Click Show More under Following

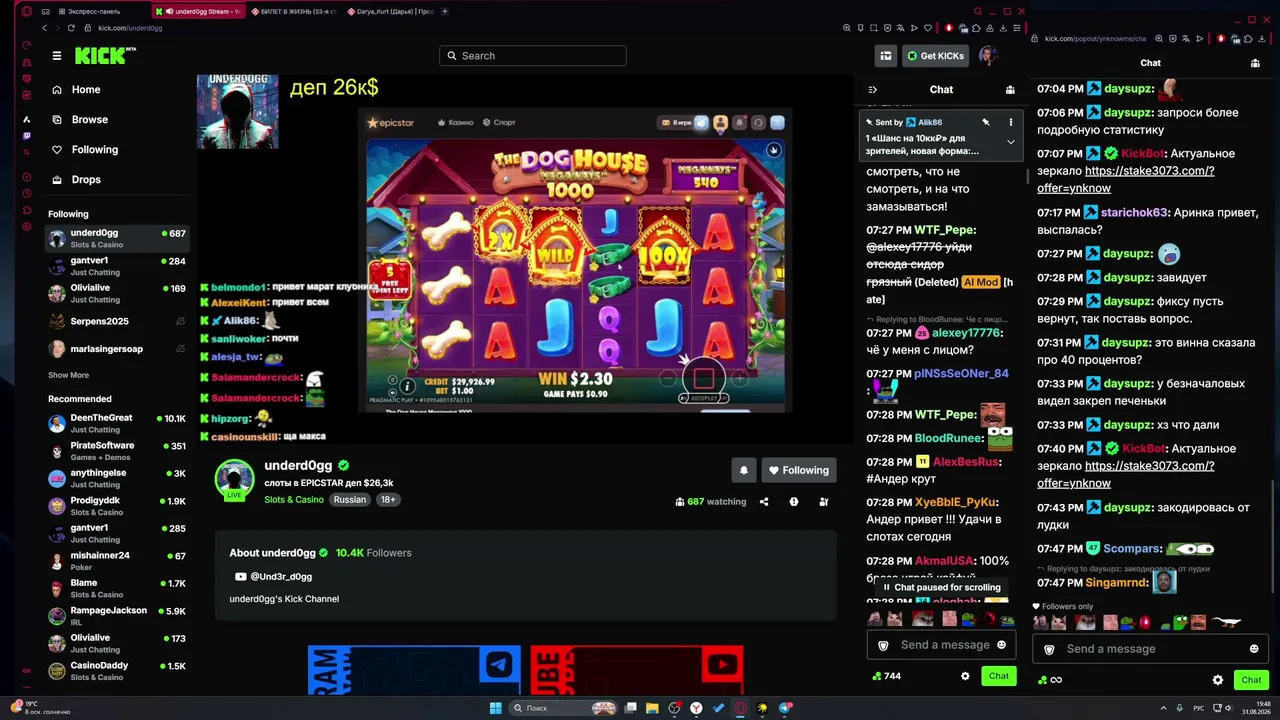click(68, 375)
